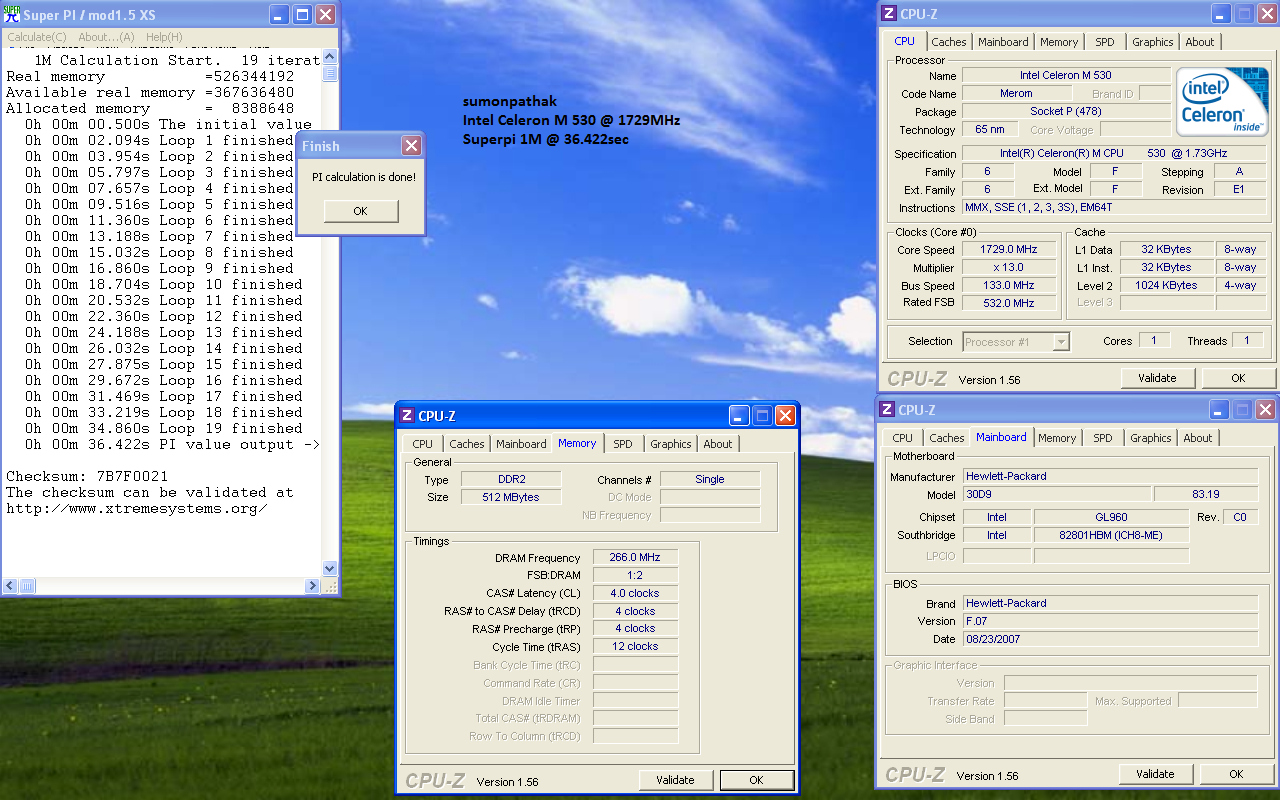Viewport: 1280px width, 800px height.
Task: Click the xtremesystems.org URL text
Action: tap(137, 508)
